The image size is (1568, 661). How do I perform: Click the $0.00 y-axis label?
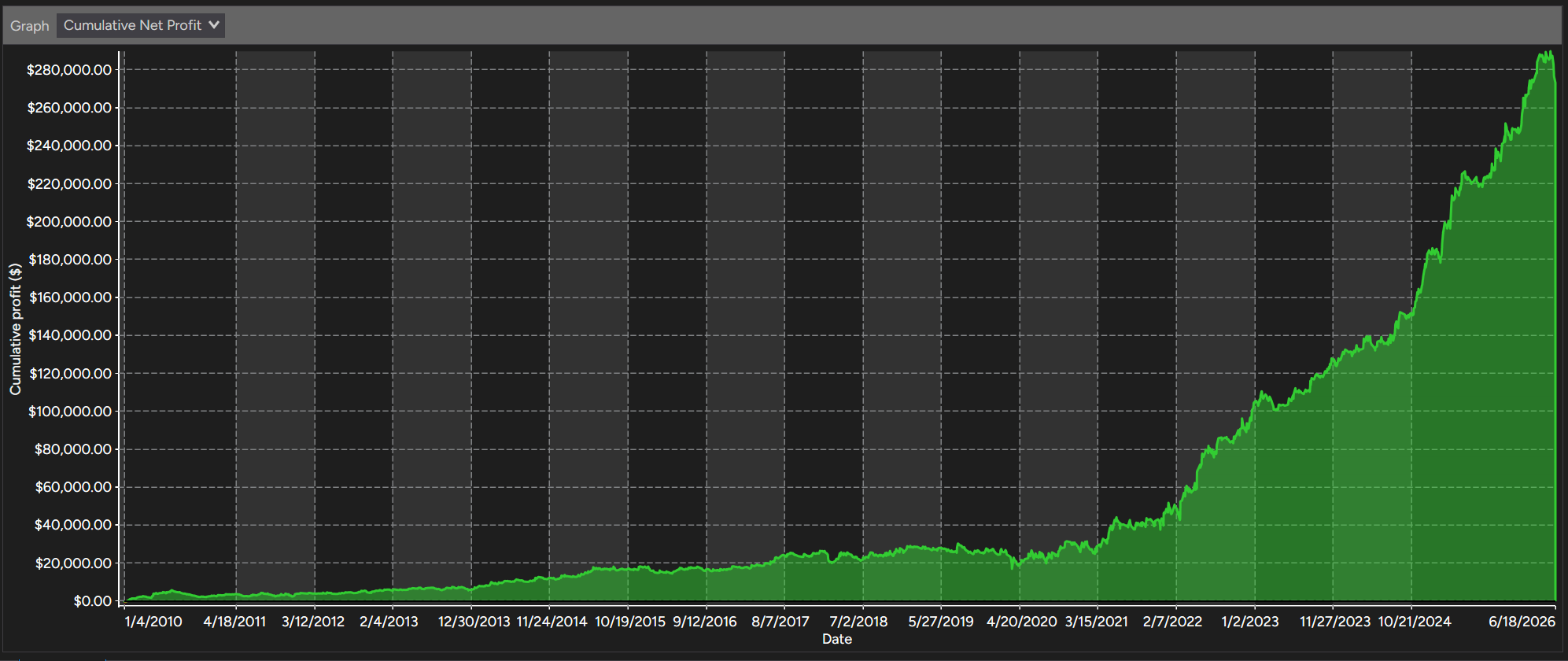coord(93,601)
